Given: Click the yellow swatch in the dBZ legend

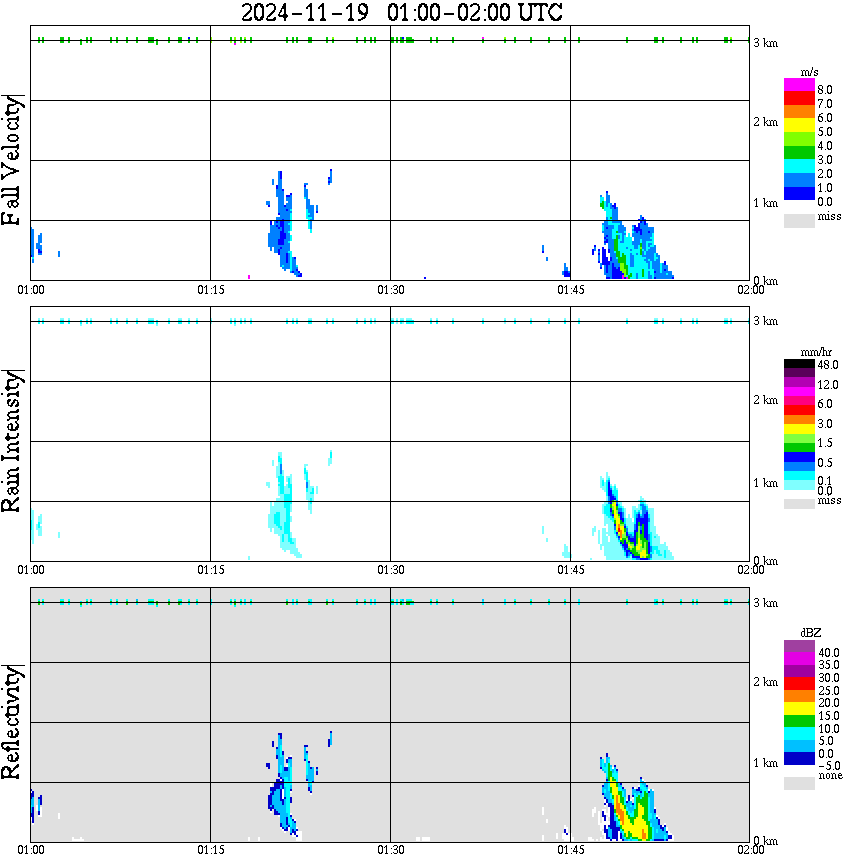Looking at the screenshot, I should pyautogui.click(x=799, y=709).
